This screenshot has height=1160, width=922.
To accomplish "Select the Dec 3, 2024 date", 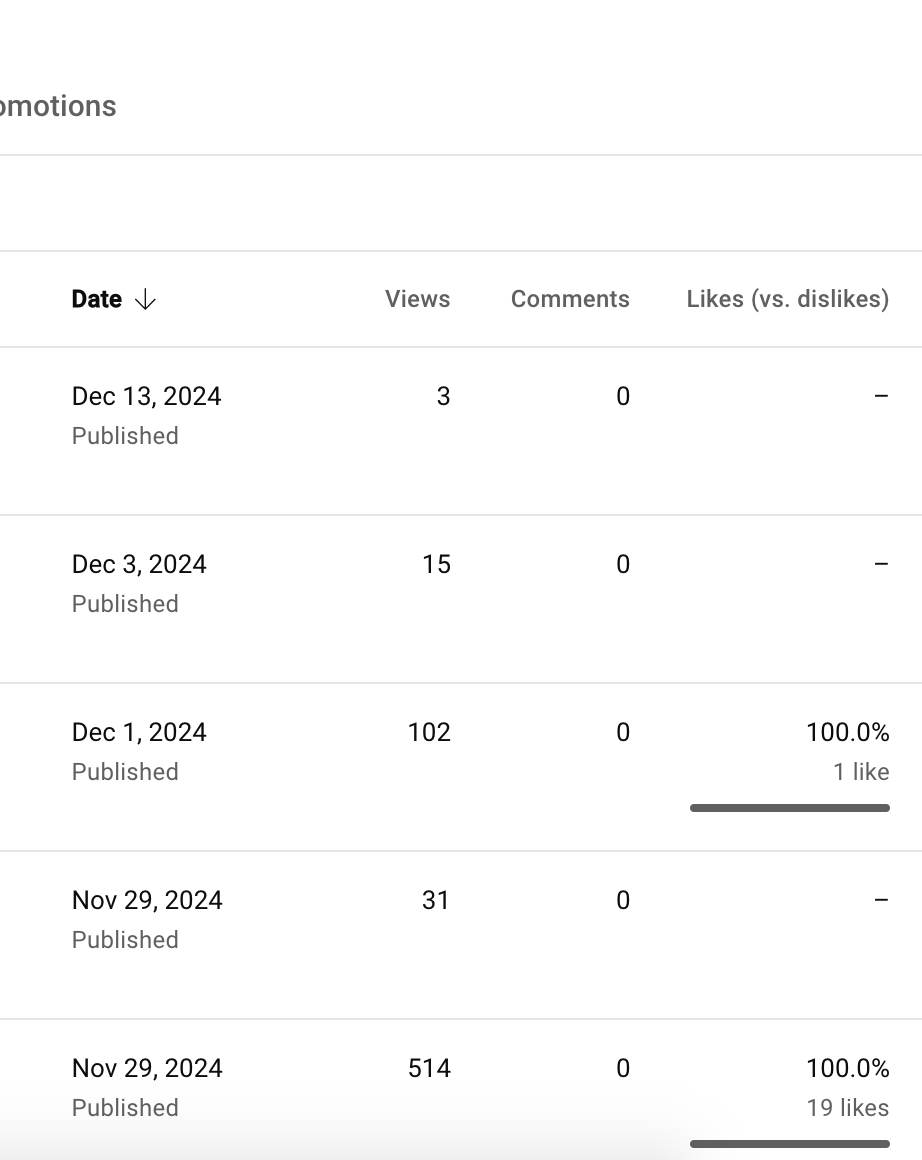I will click(139, 564).
